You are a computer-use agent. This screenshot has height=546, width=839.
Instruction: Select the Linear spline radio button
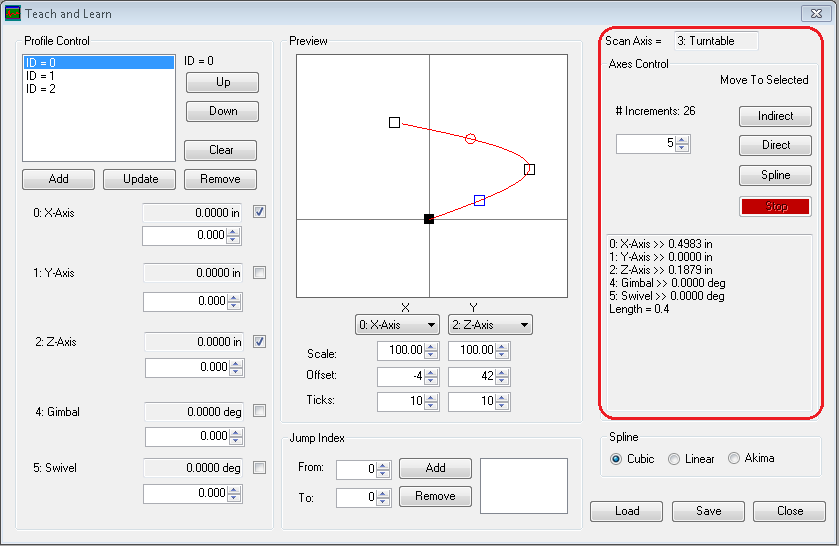(x=674, y=459)
